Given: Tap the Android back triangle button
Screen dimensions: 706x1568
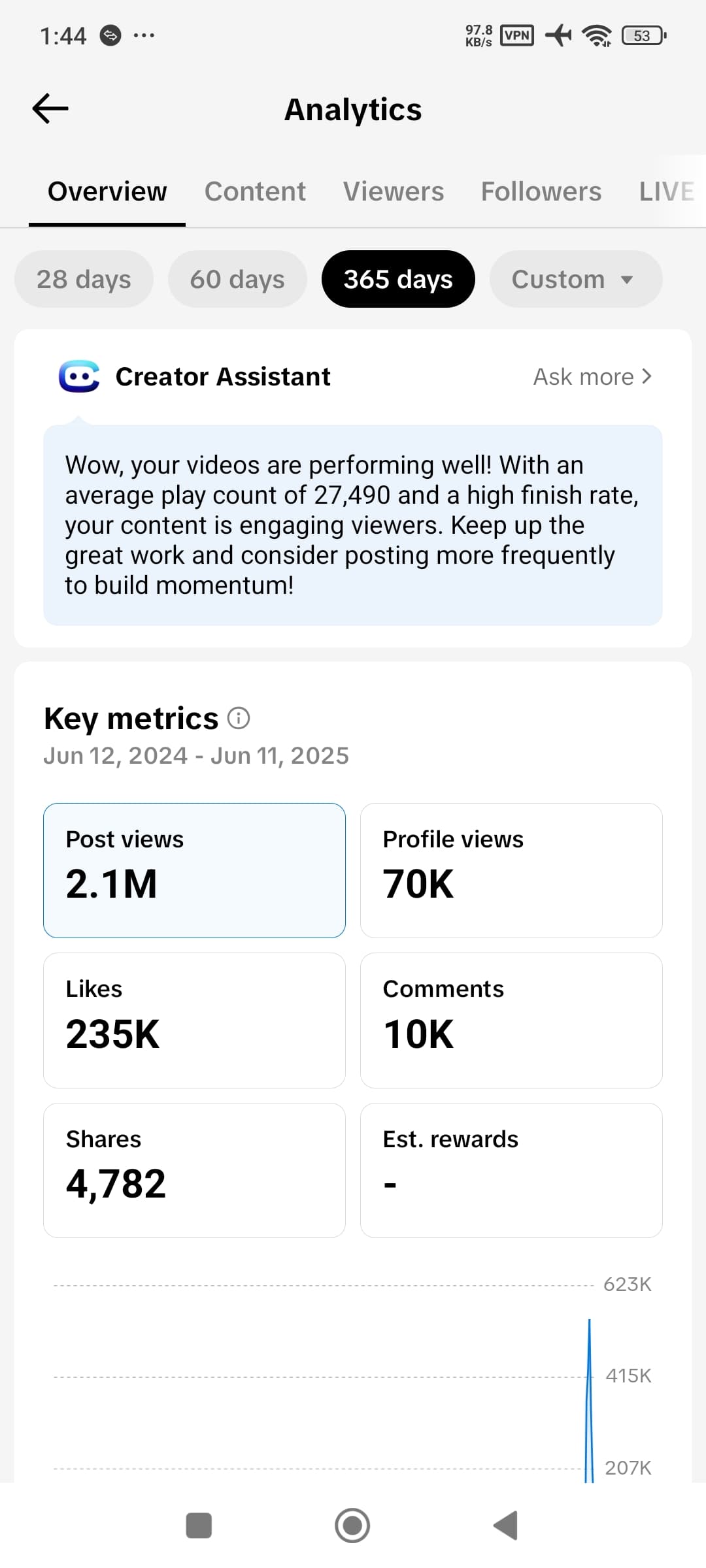Looking at the screenshot, I should 505,1526.
